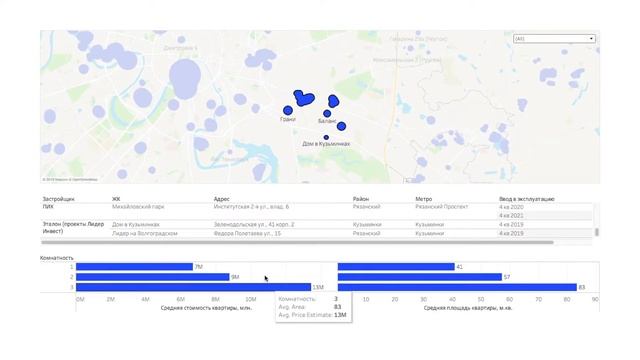Select the 4 кв 2021 cell
This screenshot has height=360, width=640.
(x=511, y=215)
